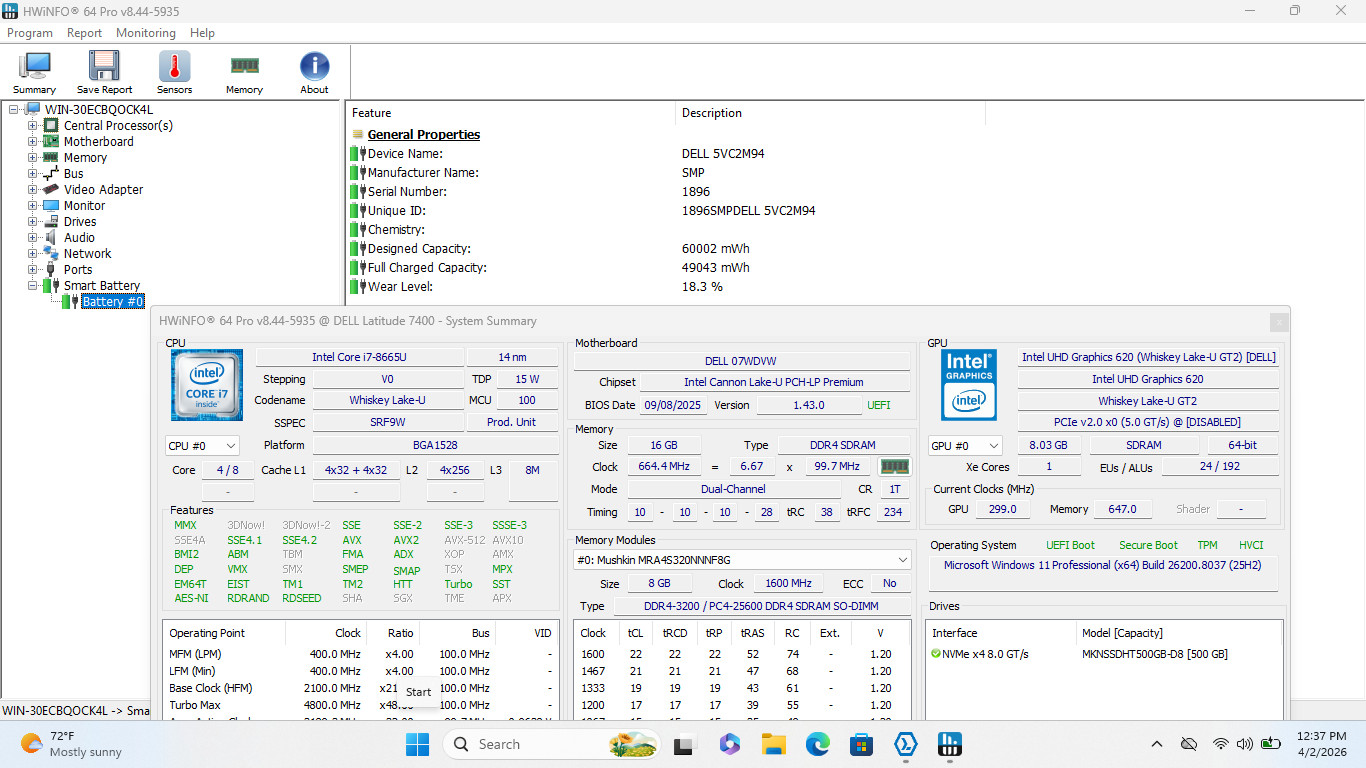
Task: Select the General Properties heading
Action: pos(424,134)
